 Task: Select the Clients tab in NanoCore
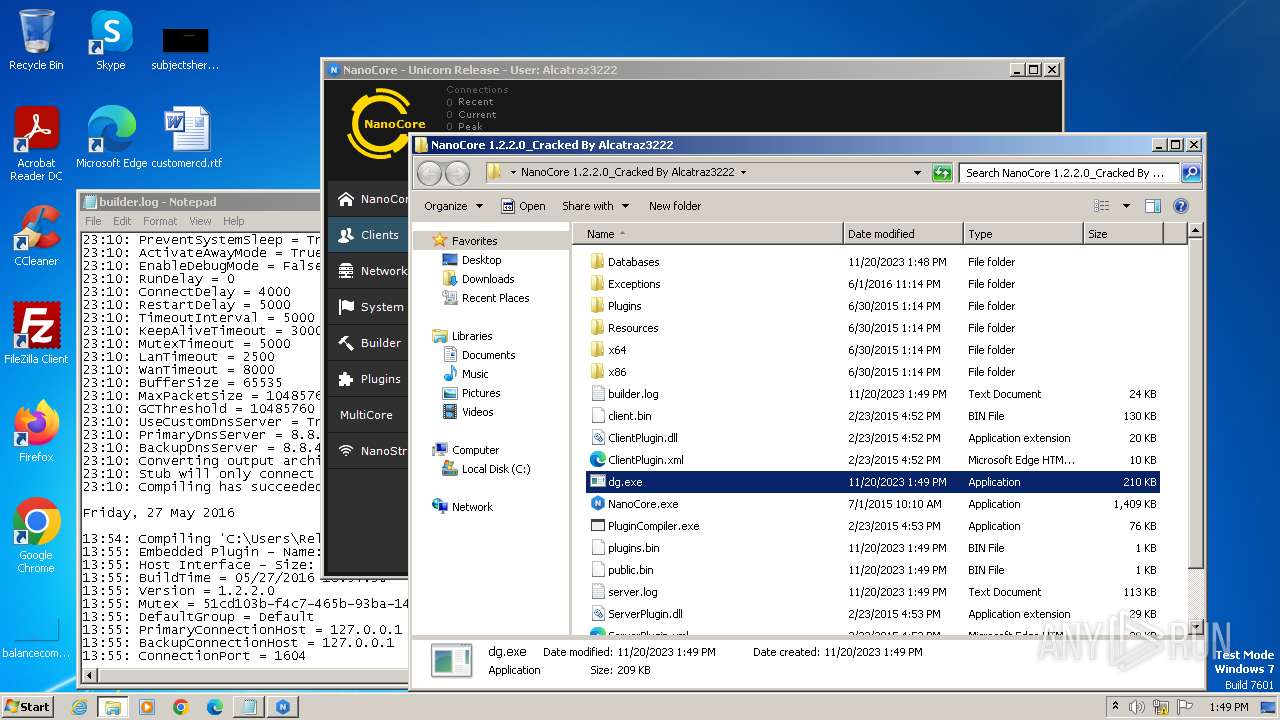[x=368, y=235]
